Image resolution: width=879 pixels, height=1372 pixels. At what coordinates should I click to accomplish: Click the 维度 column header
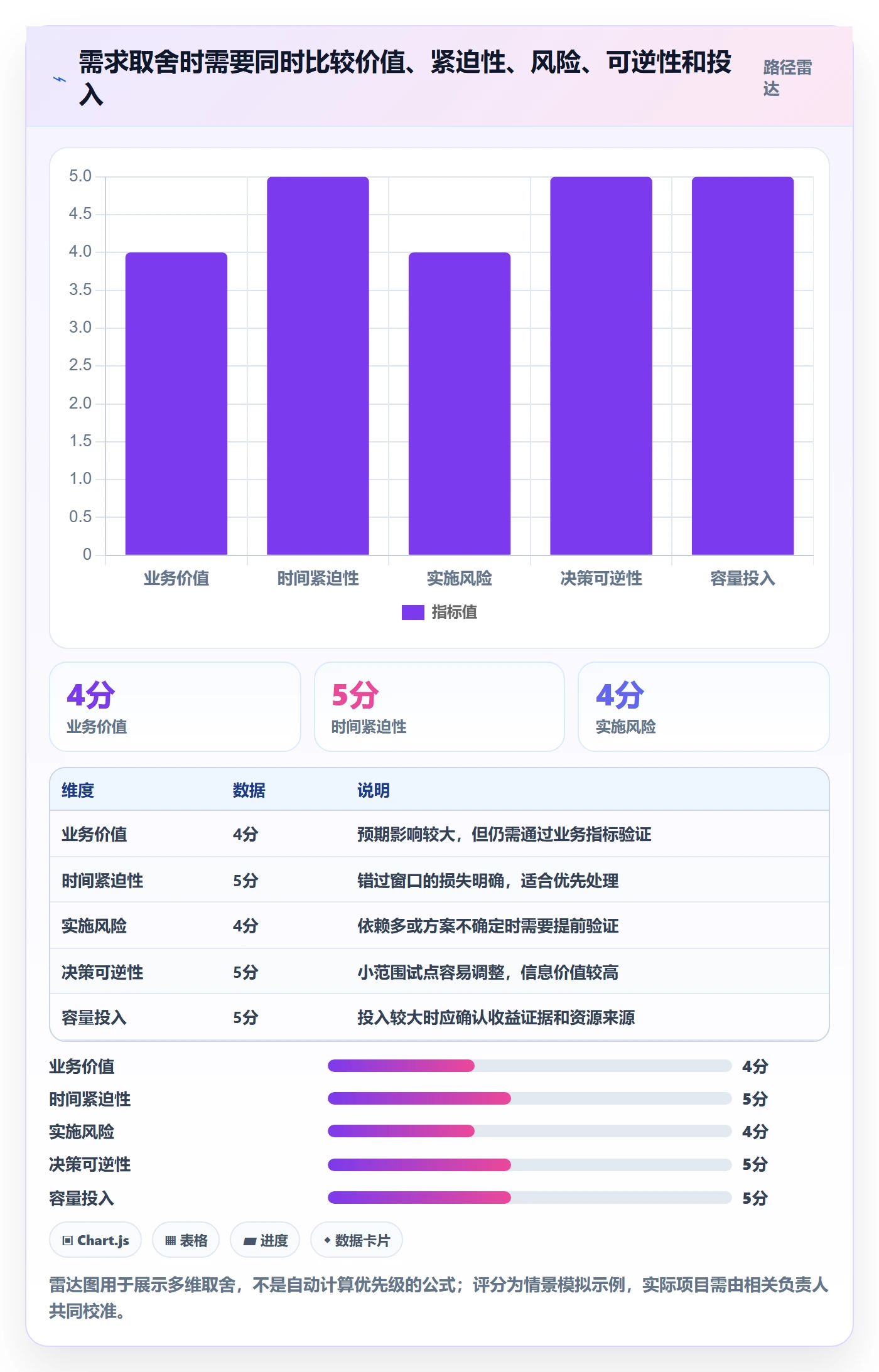pyautogui.click(x=78, y=790)
